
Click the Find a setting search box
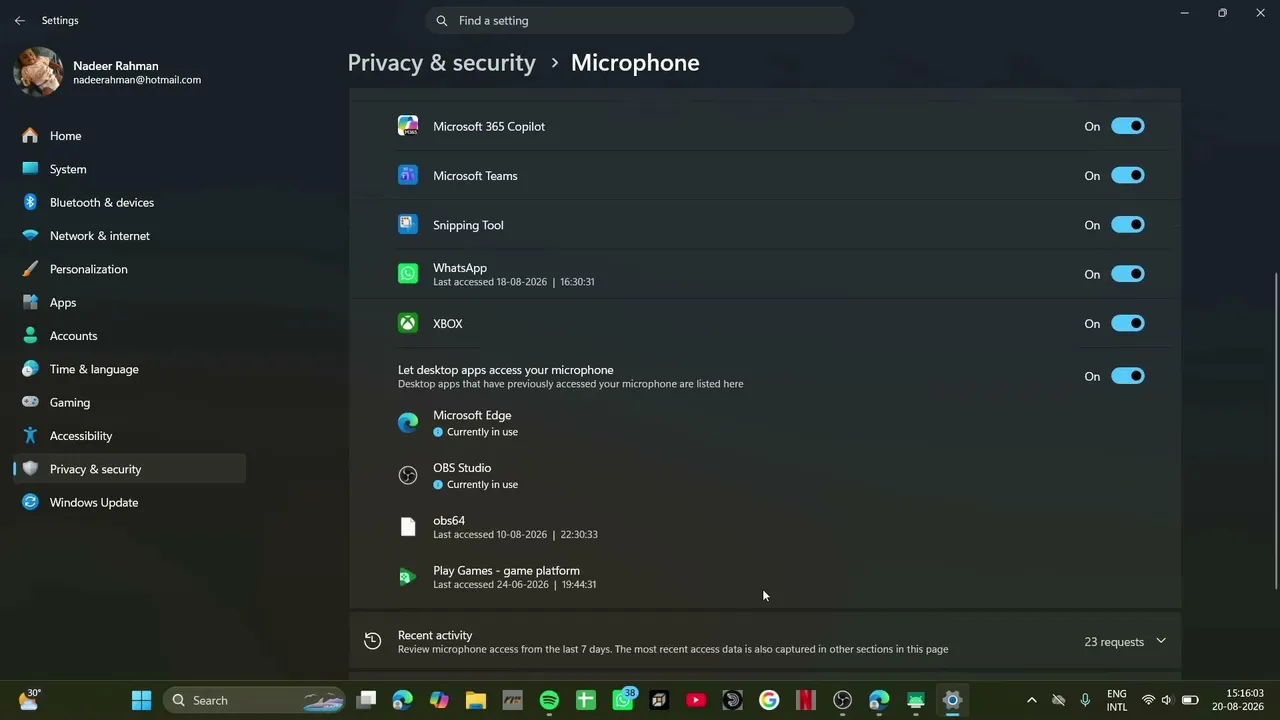[640, 20]
